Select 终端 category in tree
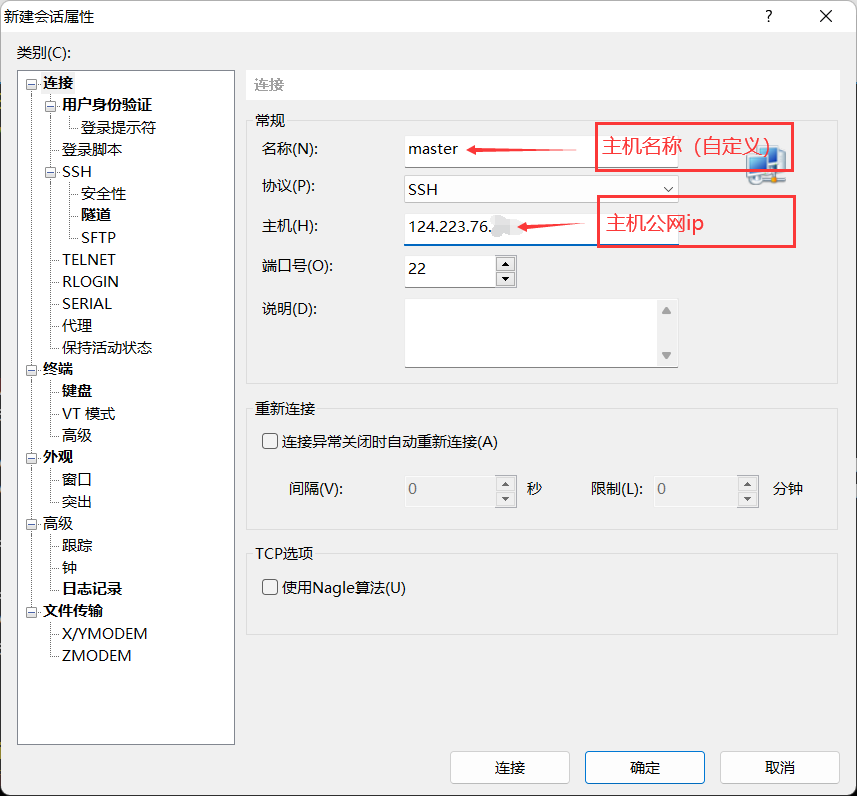Screen dimensions: 857x796 [58, 369]
